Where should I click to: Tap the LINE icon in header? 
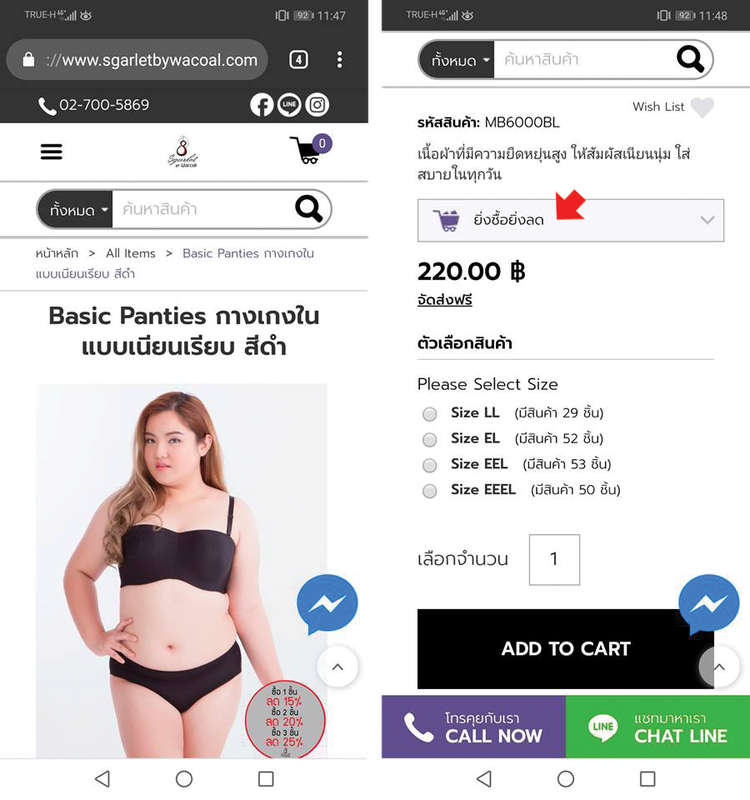[x=289, y=105]
